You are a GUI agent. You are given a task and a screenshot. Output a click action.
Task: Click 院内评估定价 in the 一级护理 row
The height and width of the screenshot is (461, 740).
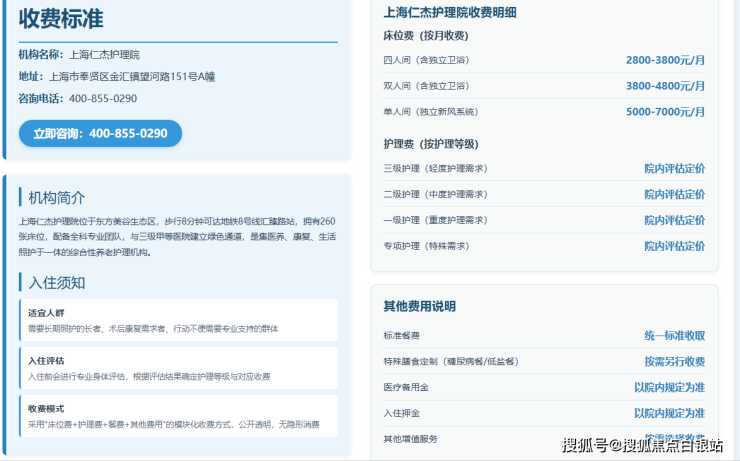click(675, 220)
